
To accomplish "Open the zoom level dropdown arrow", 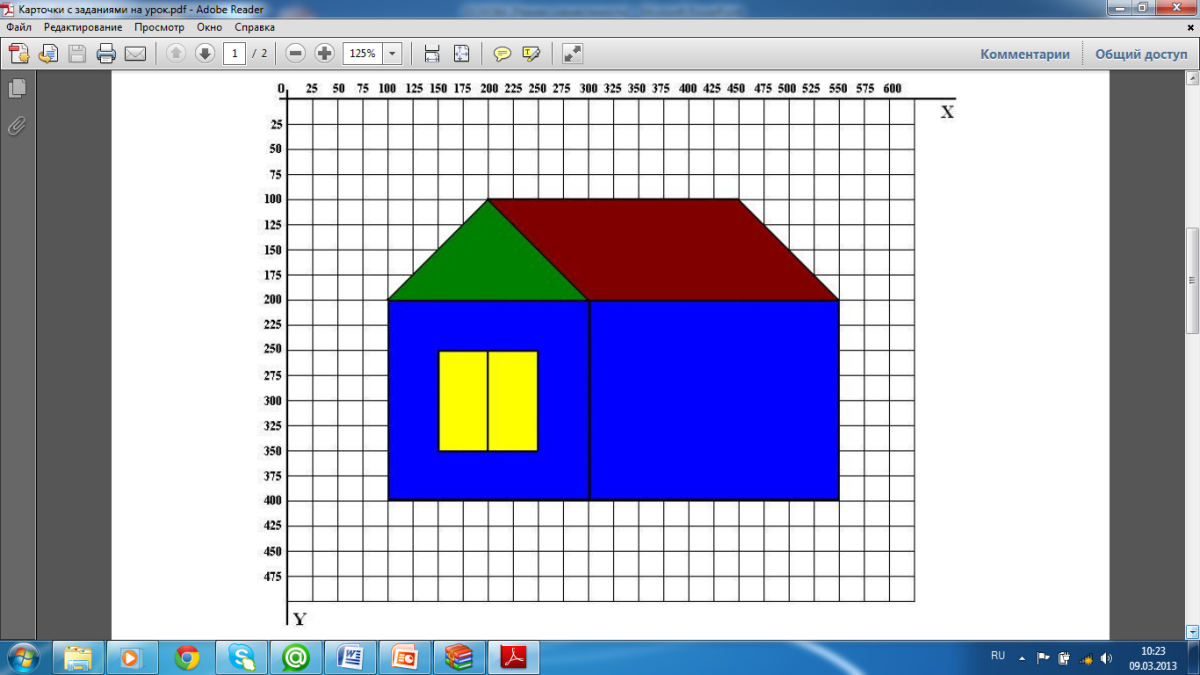I will tap(392, 54).
